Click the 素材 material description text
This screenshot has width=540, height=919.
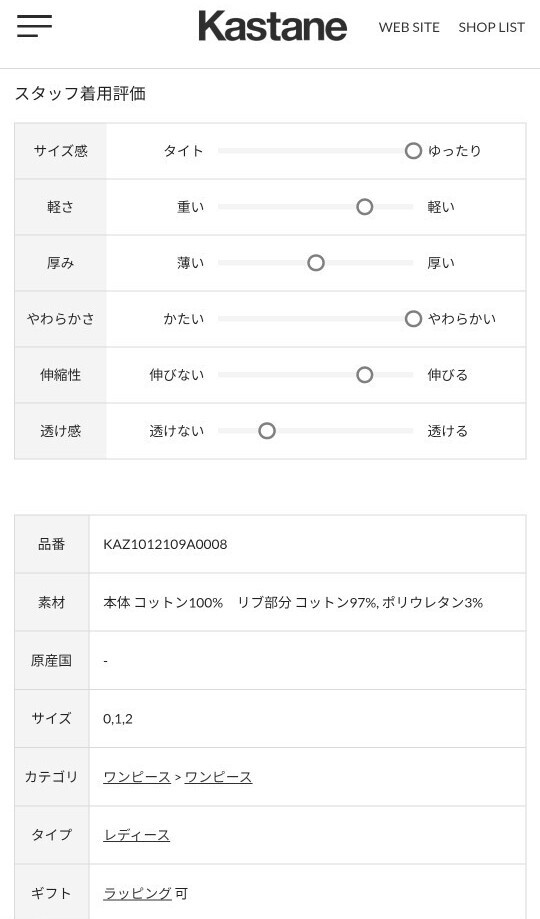[x=293, y=603]
